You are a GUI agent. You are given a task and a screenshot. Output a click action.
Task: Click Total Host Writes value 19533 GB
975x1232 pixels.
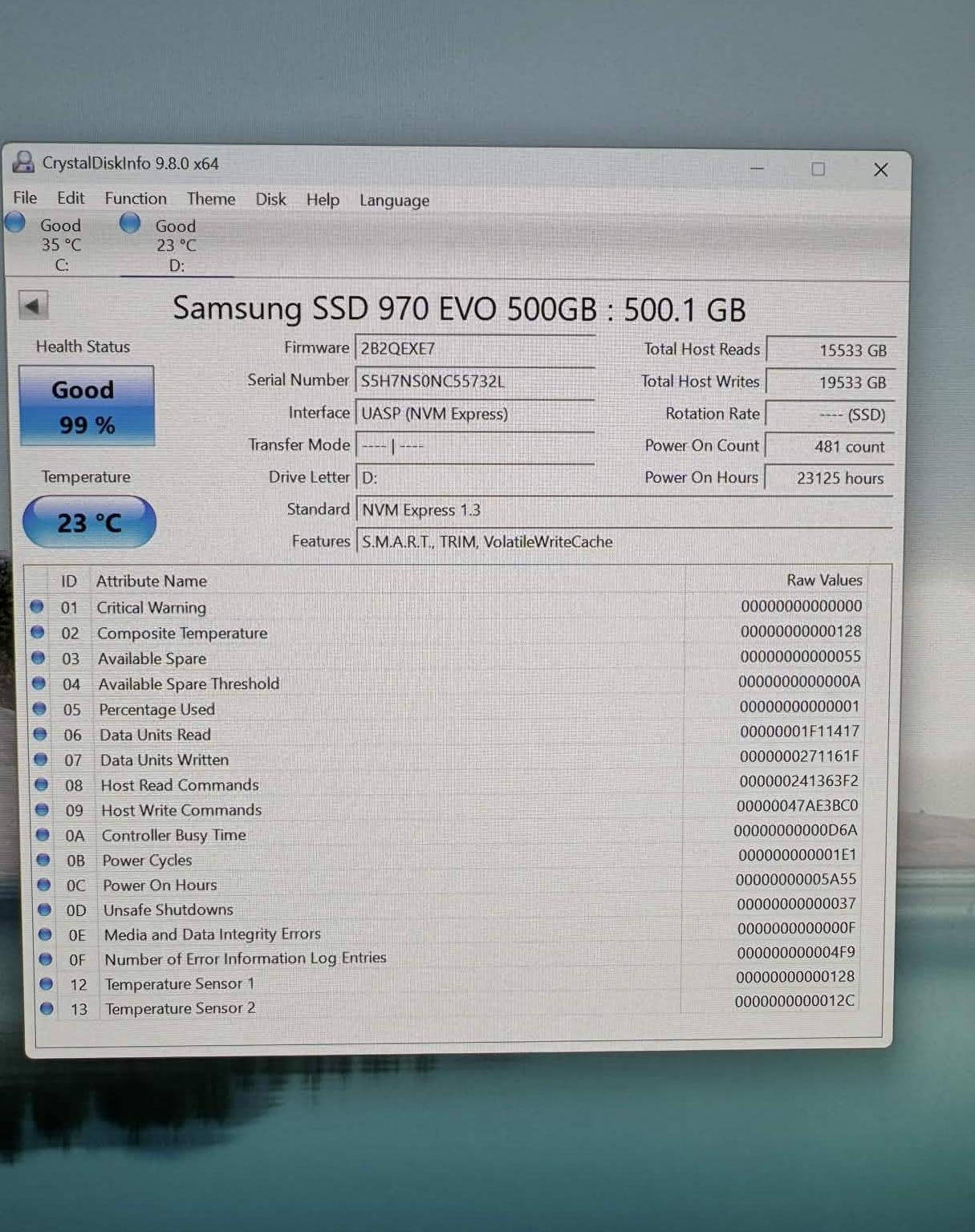point(831,382)
